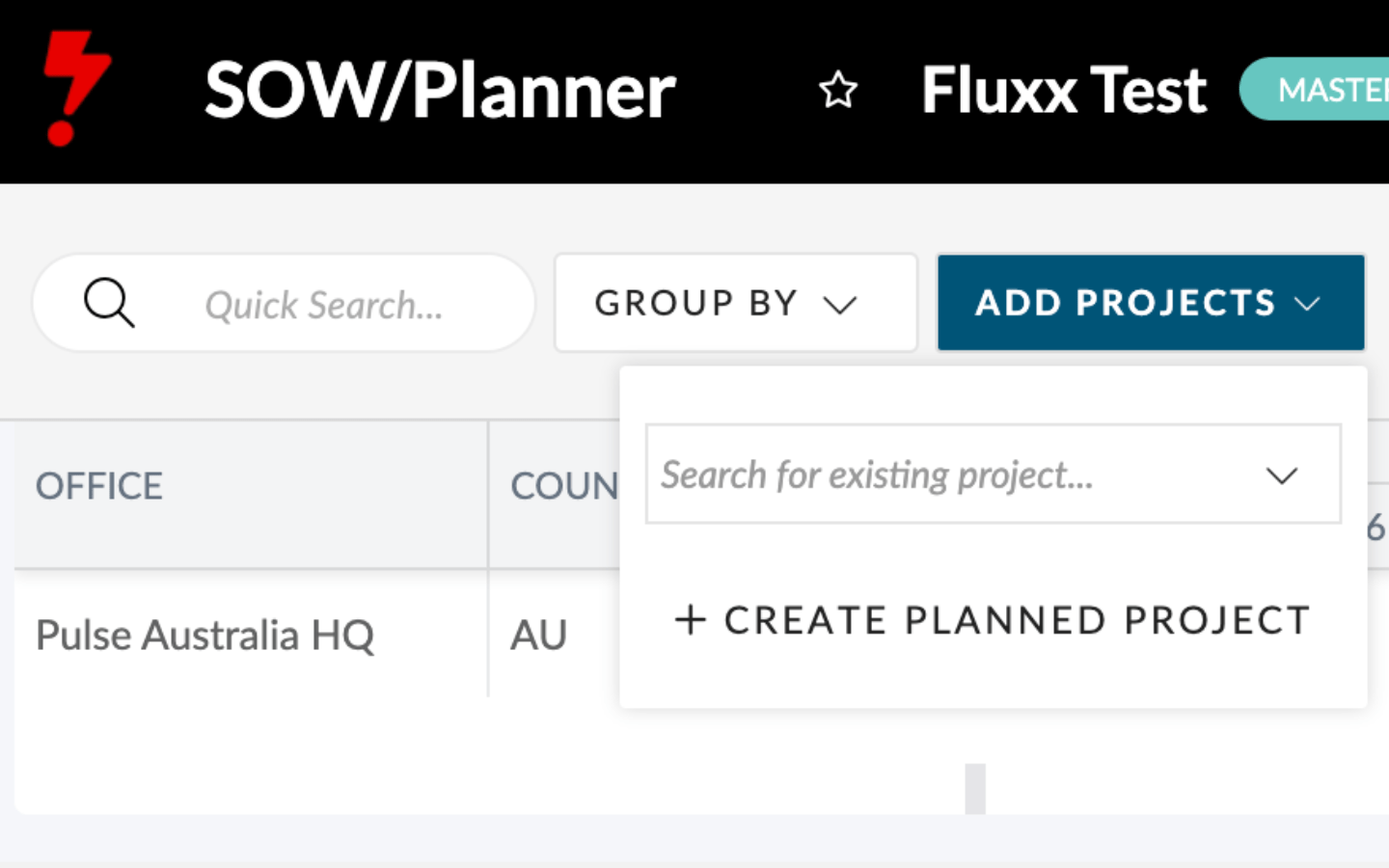Open the Group By button
This screenshot has width=1389, height=868.
(735, 303)
